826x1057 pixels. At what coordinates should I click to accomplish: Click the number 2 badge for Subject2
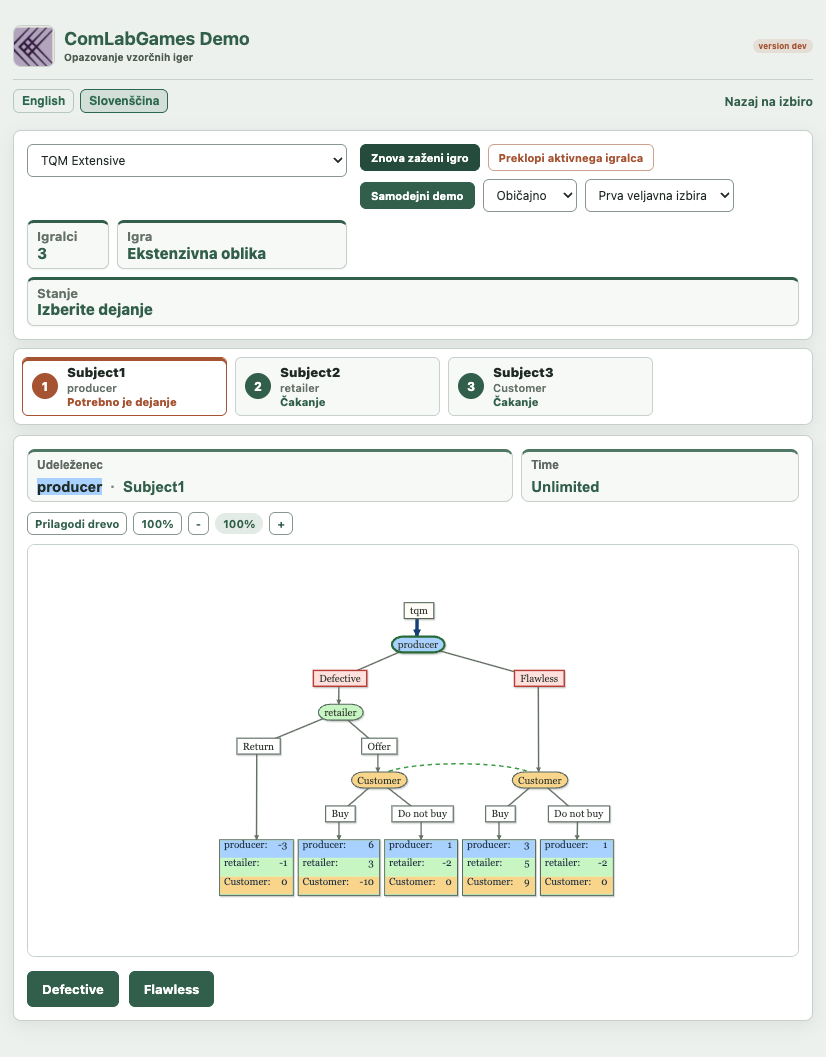[258, 386]
